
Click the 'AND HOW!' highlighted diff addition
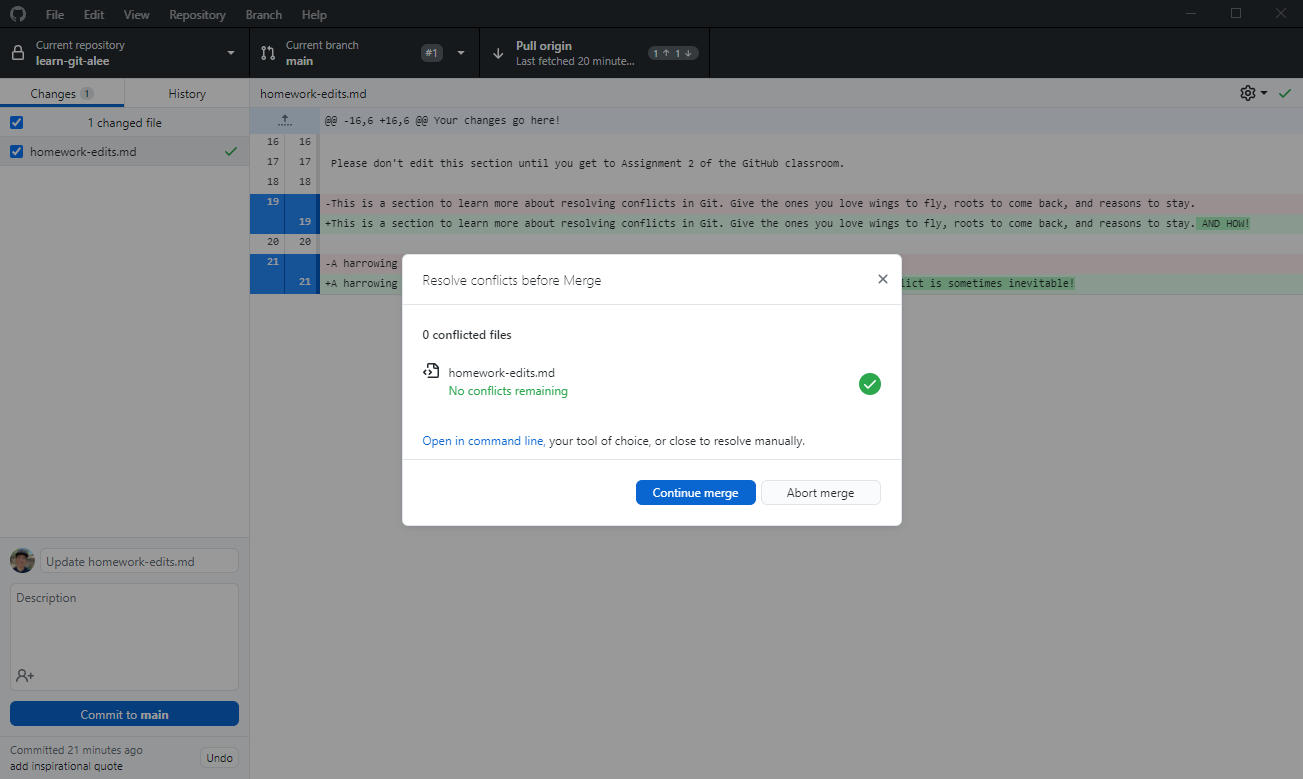(x=1224, y=223)
